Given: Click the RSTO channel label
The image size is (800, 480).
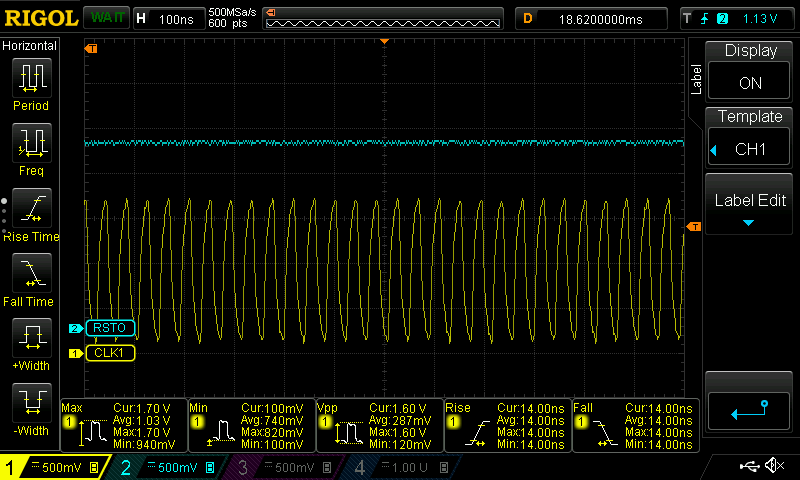Looking at the screenshot, I should click(110, 327).
